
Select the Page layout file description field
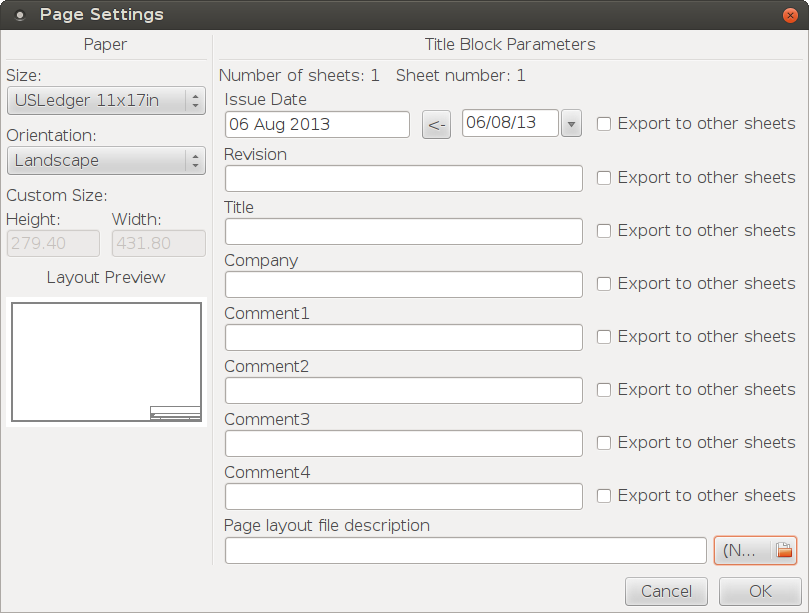pyautogui.click(x=465, y=550)
